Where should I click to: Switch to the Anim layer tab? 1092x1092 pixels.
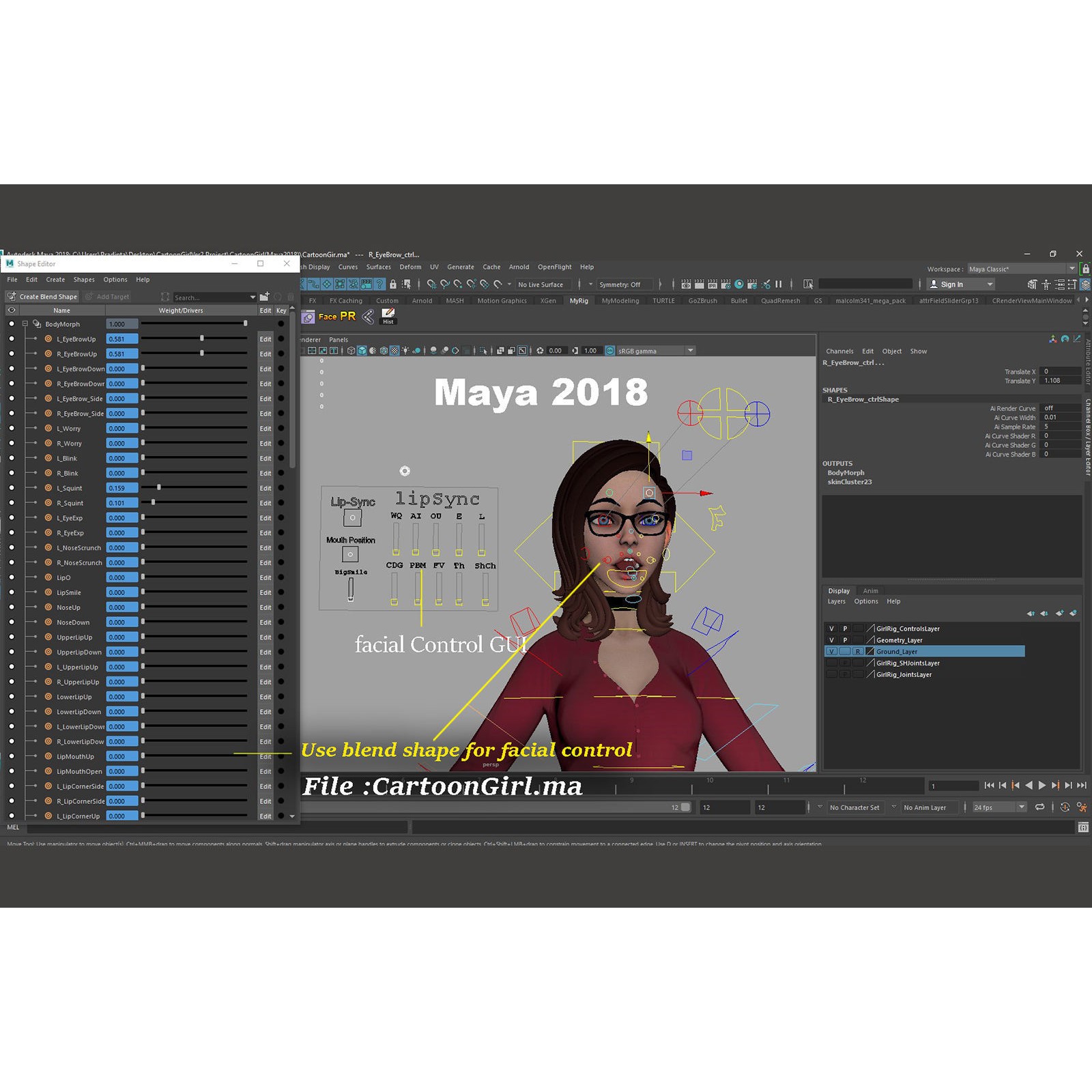[x=870, y=591]
